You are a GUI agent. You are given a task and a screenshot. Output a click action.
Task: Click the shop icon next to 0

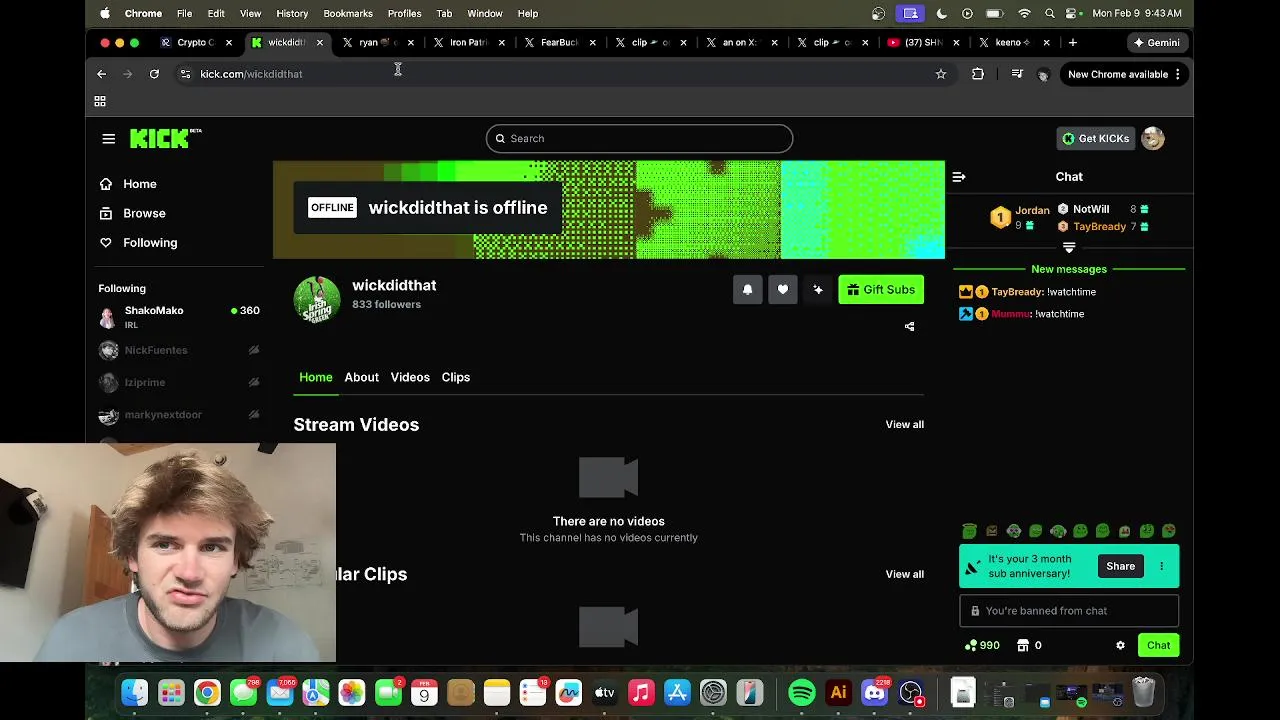point(1023,646)
